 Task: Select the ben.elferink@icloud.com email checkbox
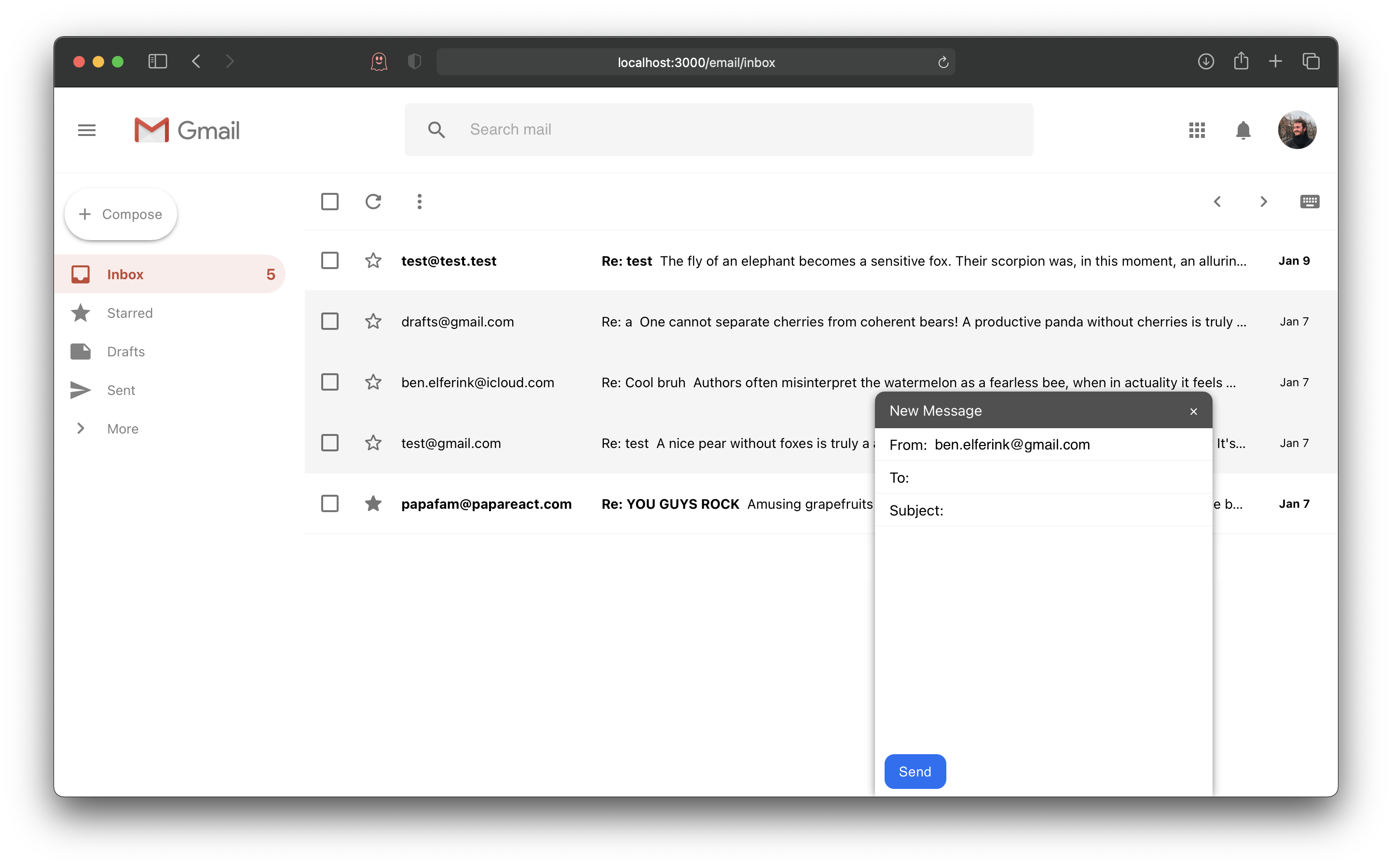[329, 382]
